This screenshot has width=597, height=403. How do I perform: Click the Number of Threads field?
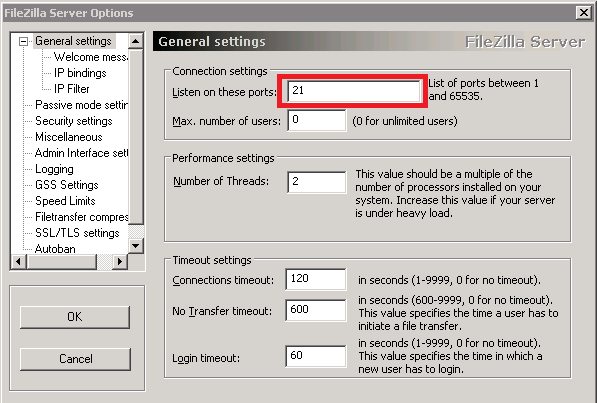point(317,182)
